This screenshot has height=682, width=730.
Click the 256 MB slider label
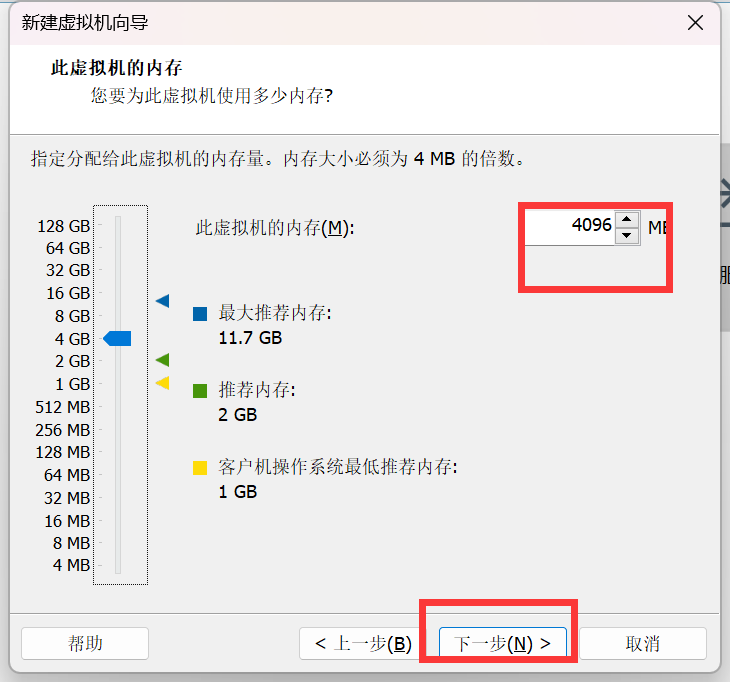pos(62,430)
